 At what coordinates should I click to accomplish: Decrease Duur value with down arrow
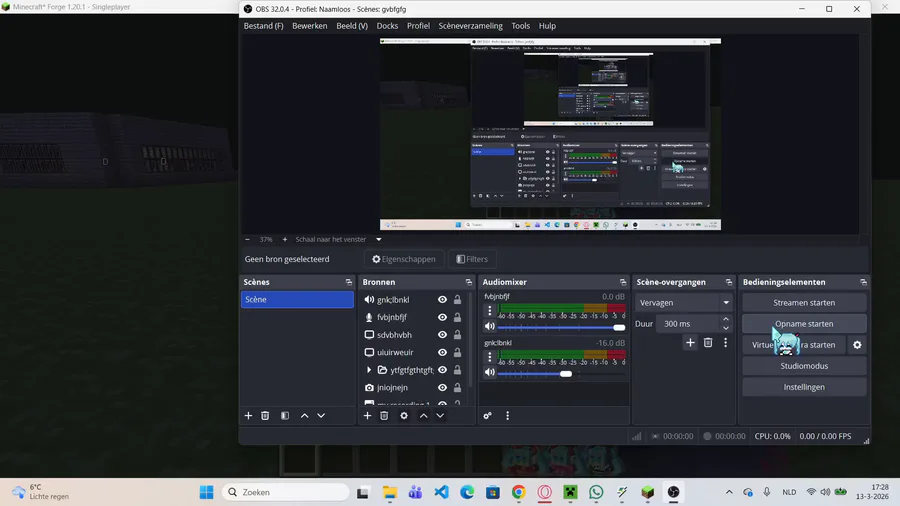point(726,328)
